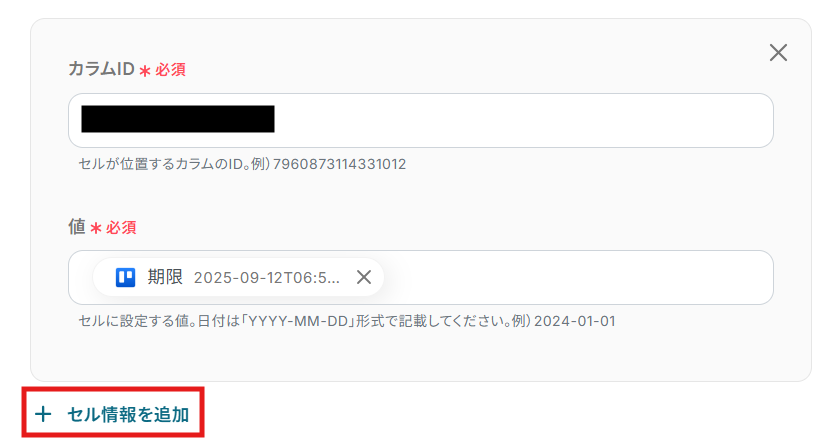Select the 期限 label in the chip

click(x=165, y=277)
